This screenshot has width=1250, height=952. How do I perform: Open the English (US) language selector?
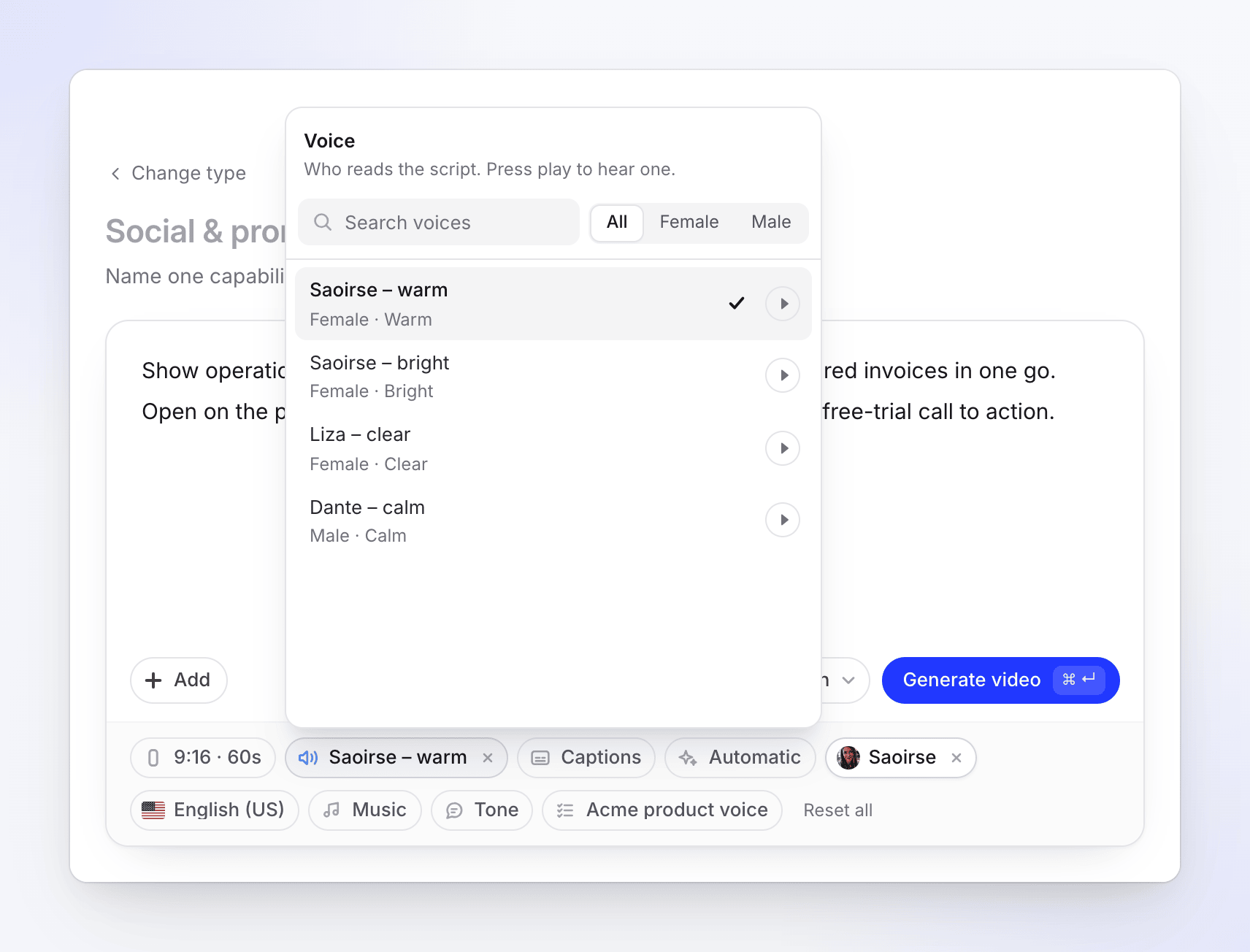[x=215, y=810]
